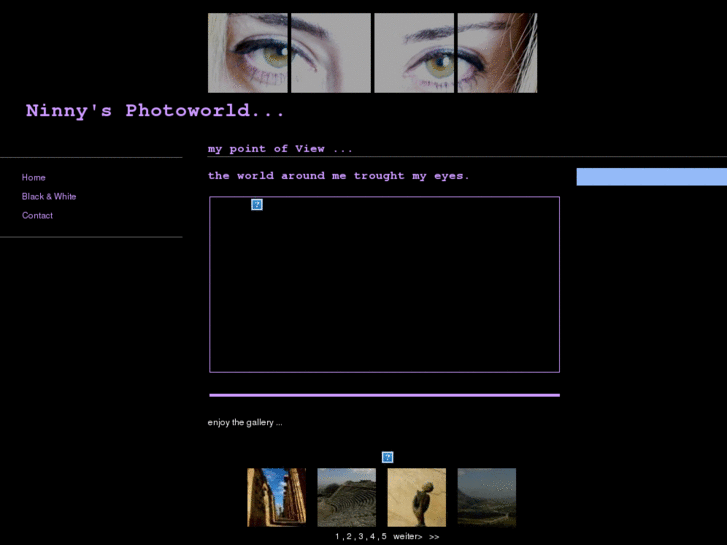Viewport: 727px width, 545px height.
Task: Click the 'weiter>' next page link
Action: pos(408,536)
